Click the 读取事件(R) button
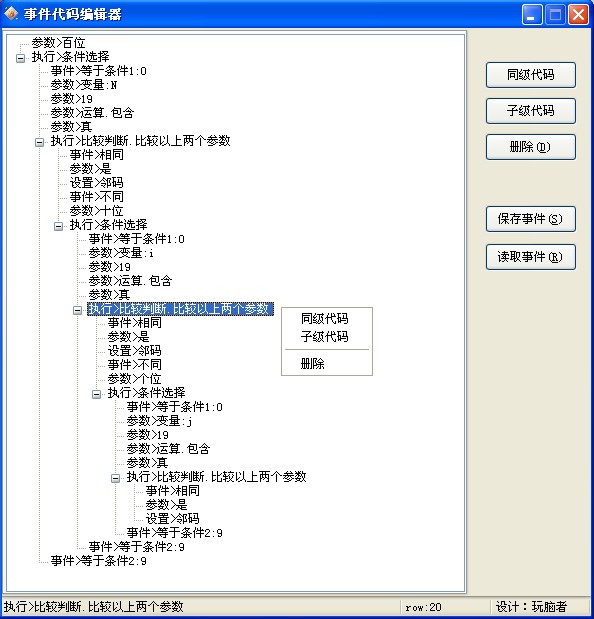594x619 pixels. pos(530,257)
